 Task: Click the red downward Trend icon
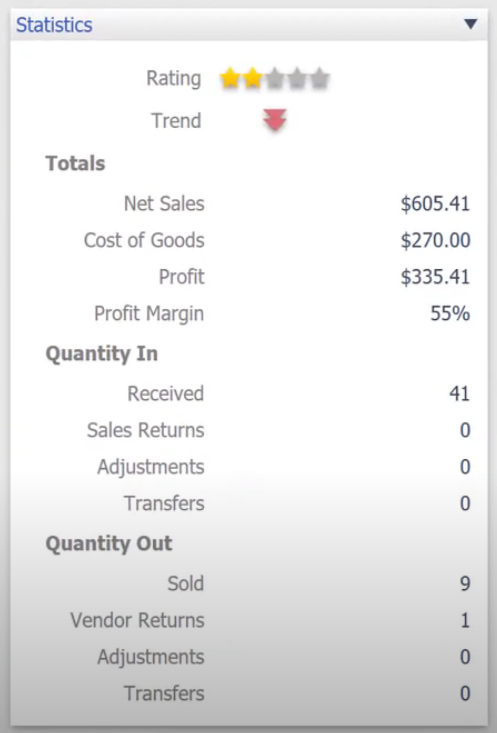point(275,120)
